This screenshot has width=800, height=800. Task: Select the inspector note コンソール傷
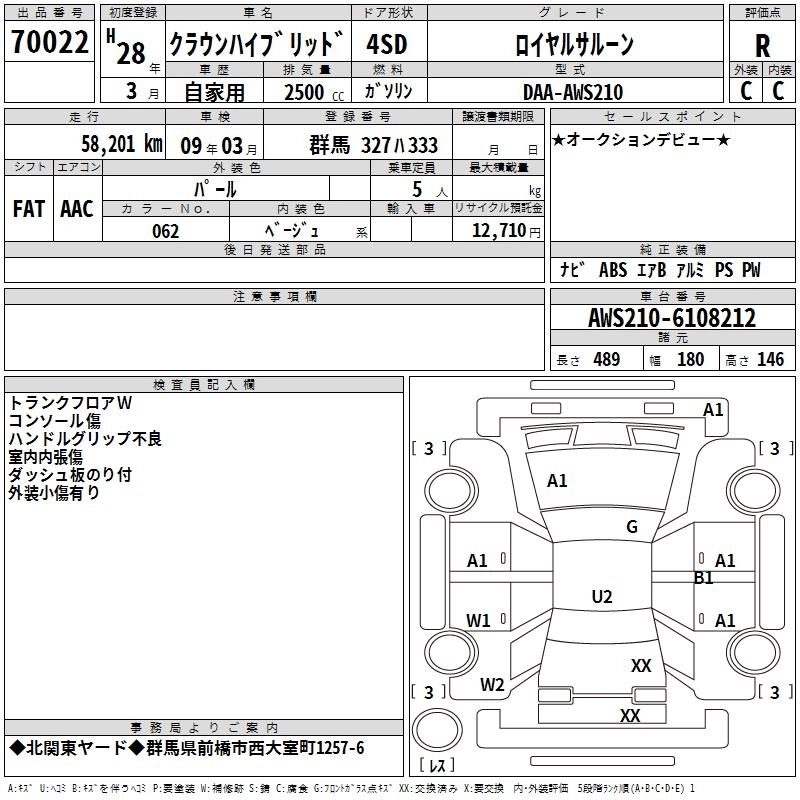(x=55, y=421)
